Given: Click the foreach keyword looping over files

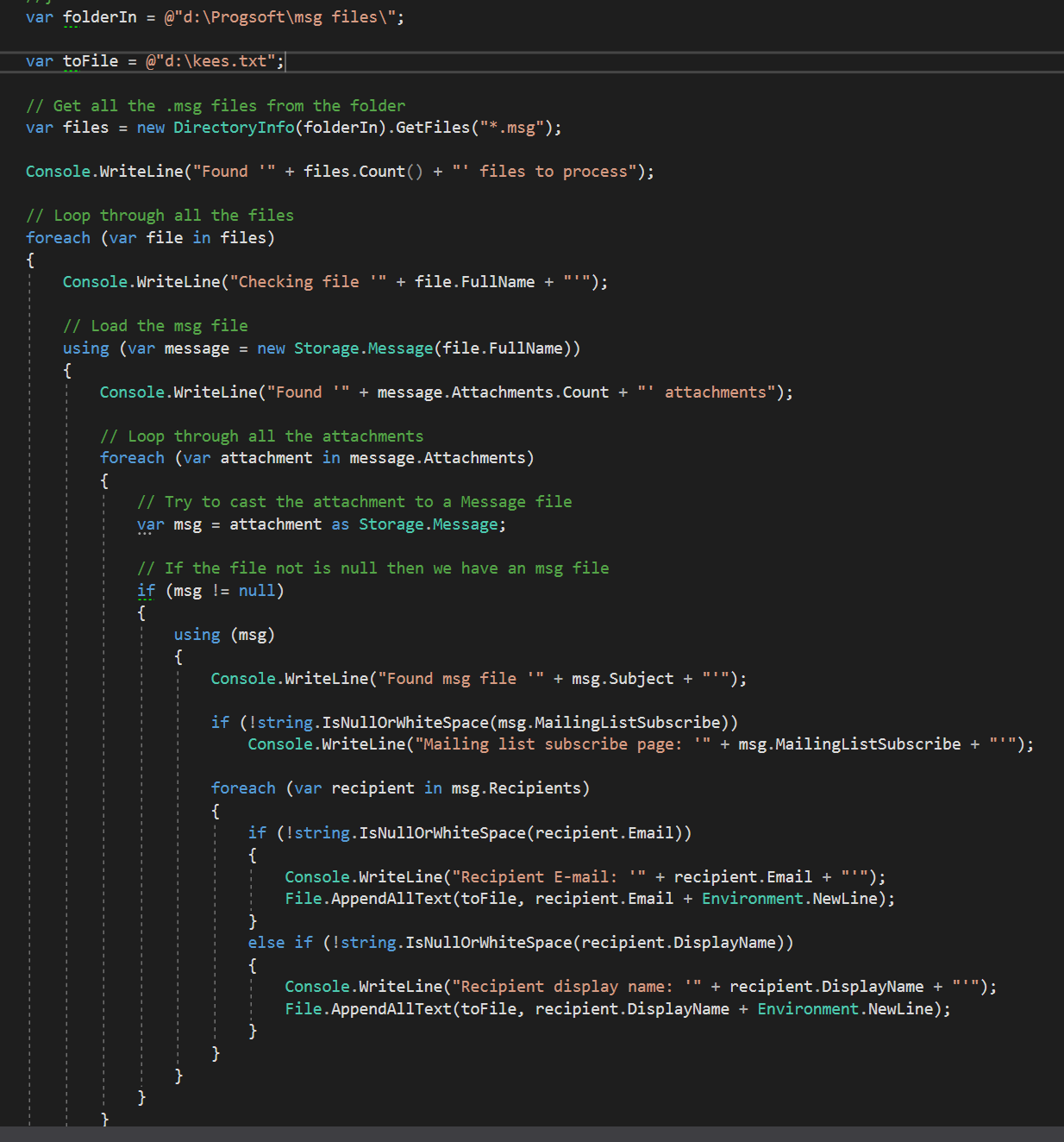Looking at the screenshot, I should 57,237.
